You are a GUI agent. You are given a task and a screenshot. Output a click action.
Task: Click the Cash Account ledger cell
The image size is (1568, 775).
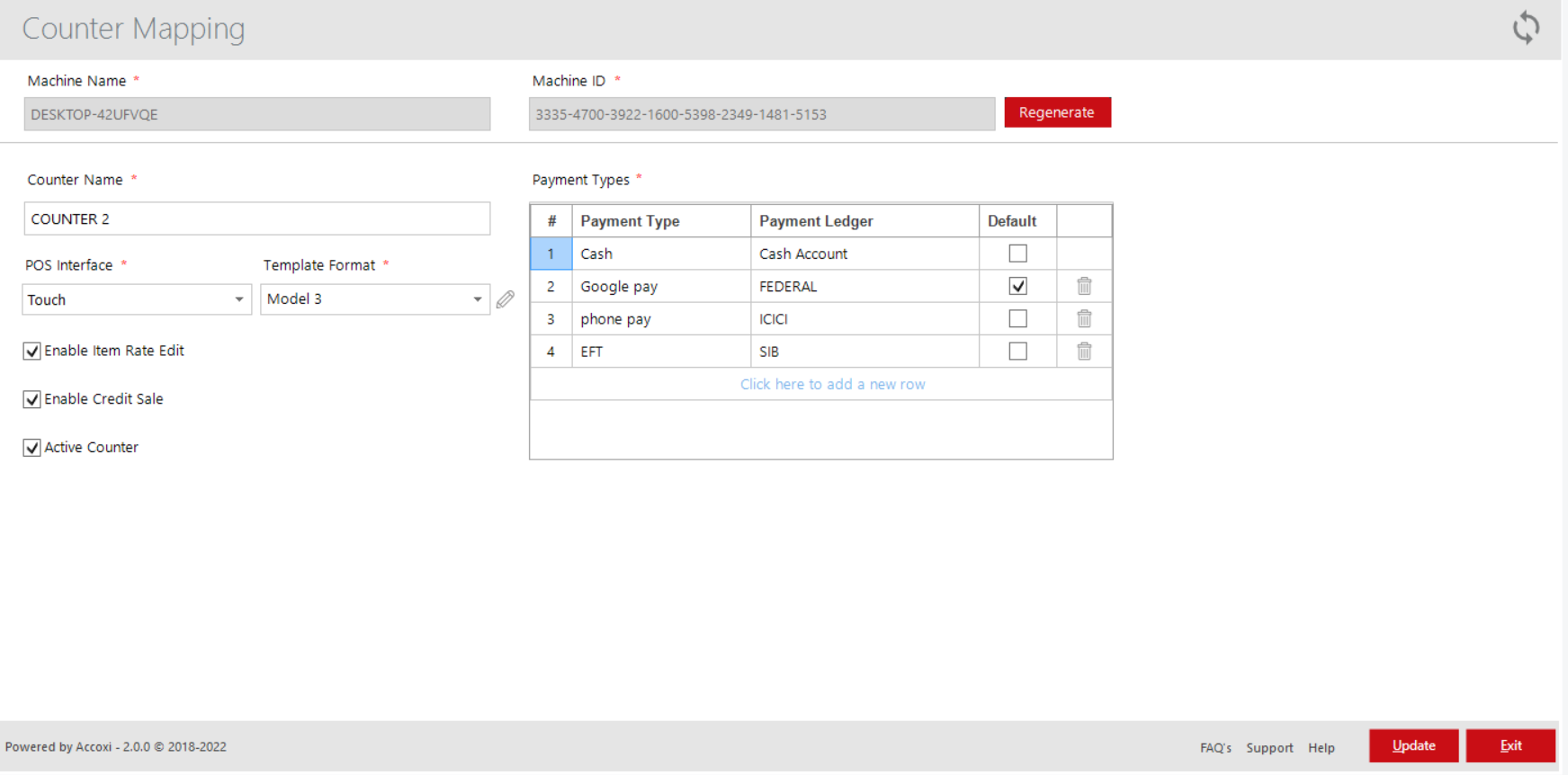coord(865,254)
